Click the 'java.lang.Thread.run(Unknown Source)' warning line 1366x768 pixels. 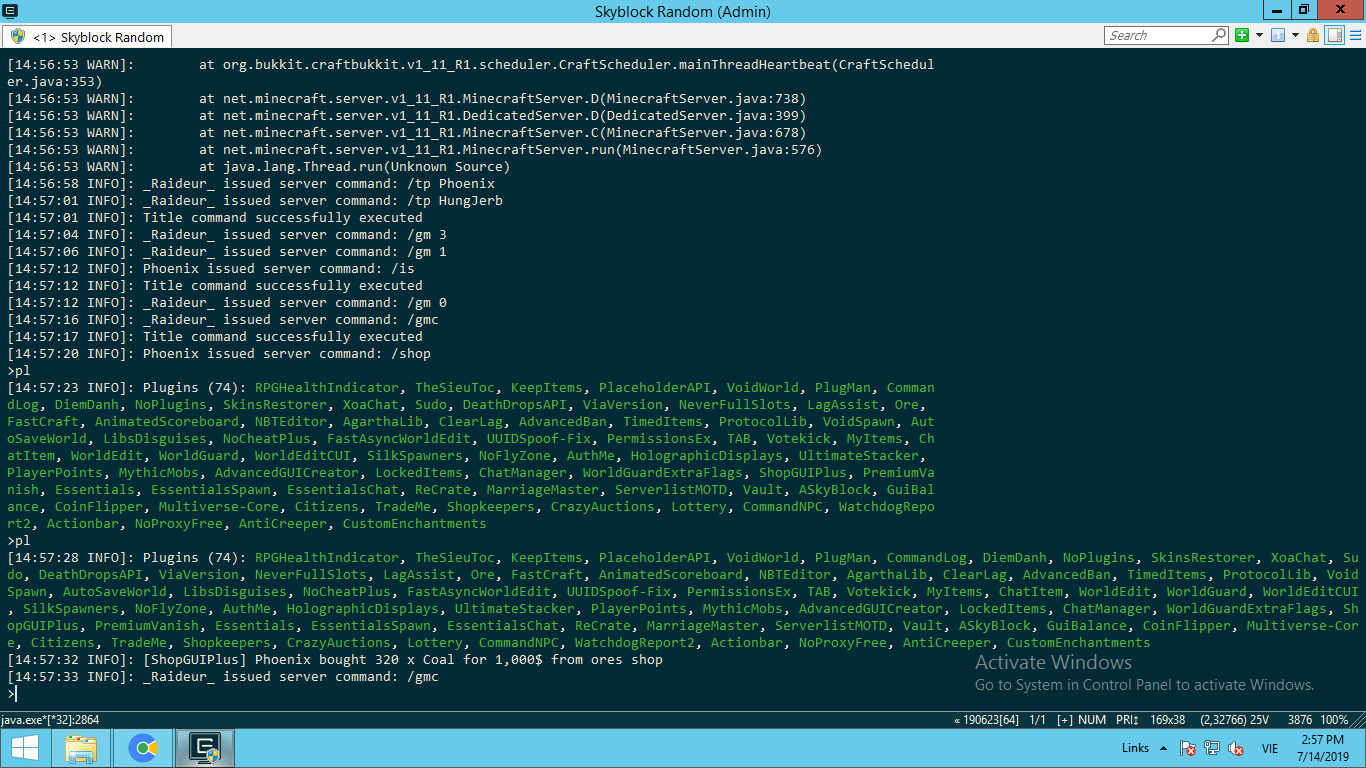[258, 167]
